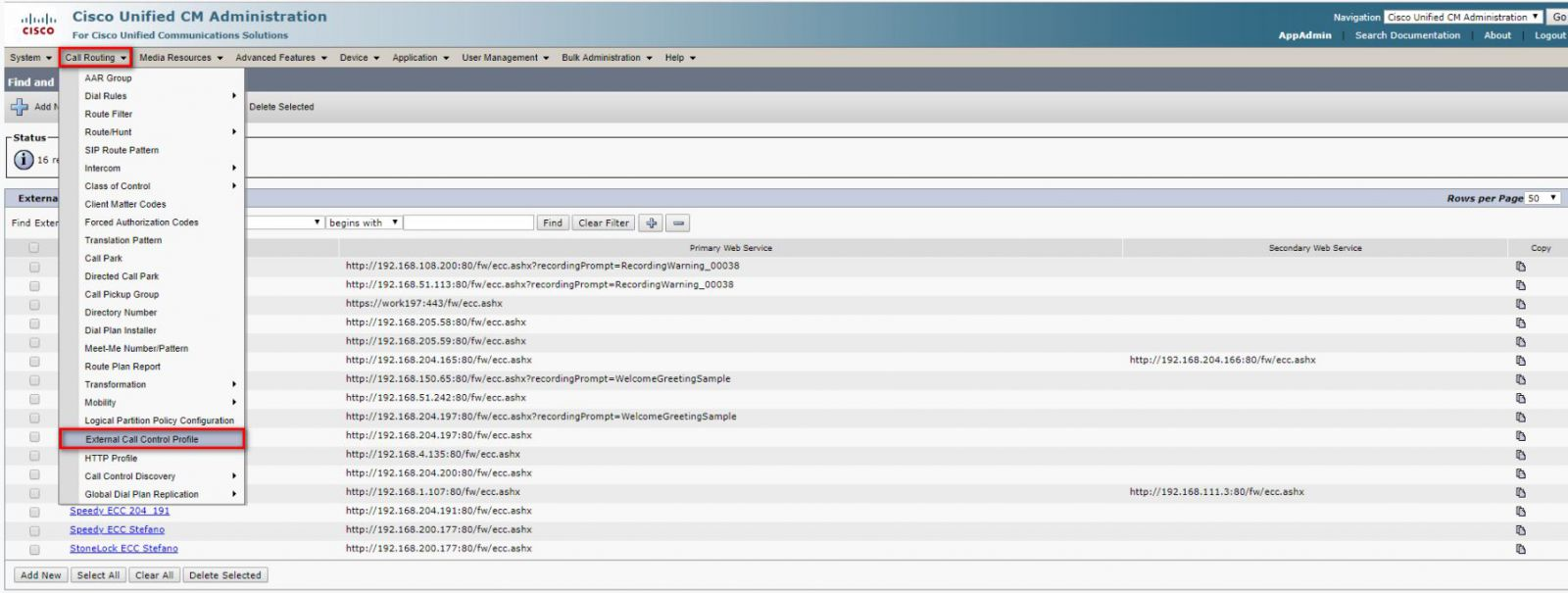Viewport: 1568px width, 593px height.
Task: Check the box for StoneLock ECC Stefano
Action: click(x=34, y=549)
